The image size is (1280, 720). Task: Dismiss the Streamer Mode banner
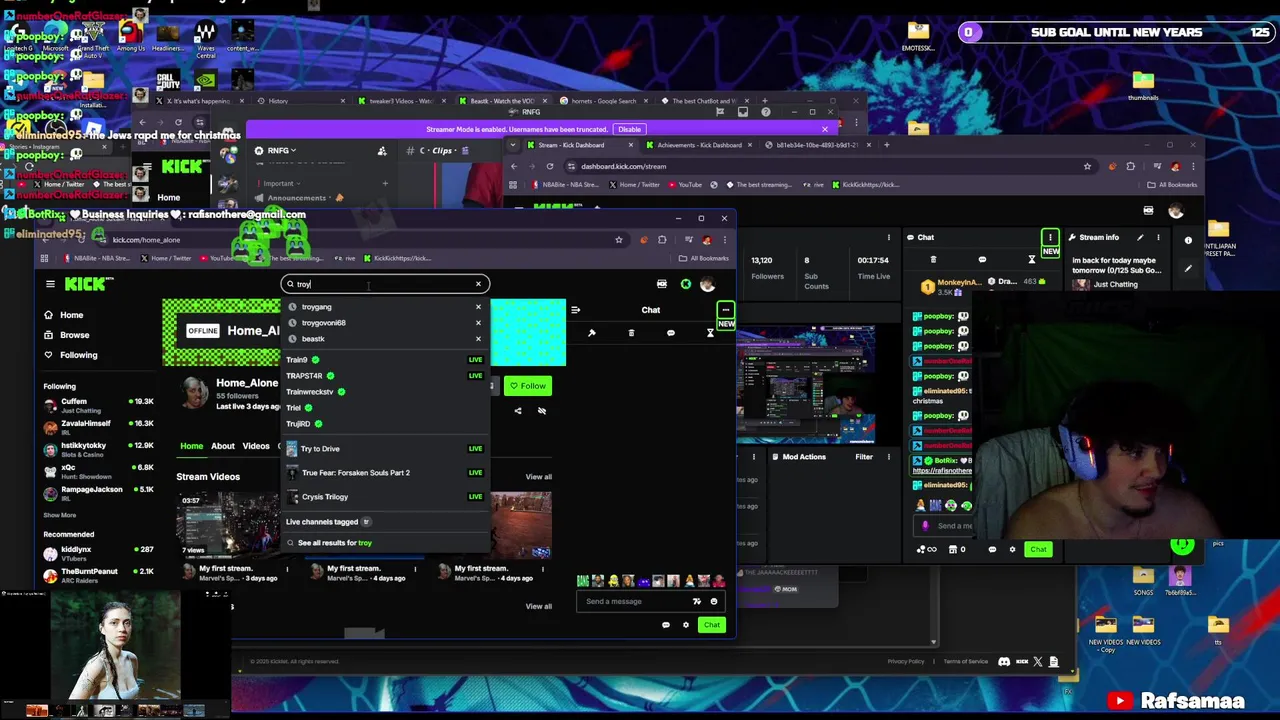824,129
